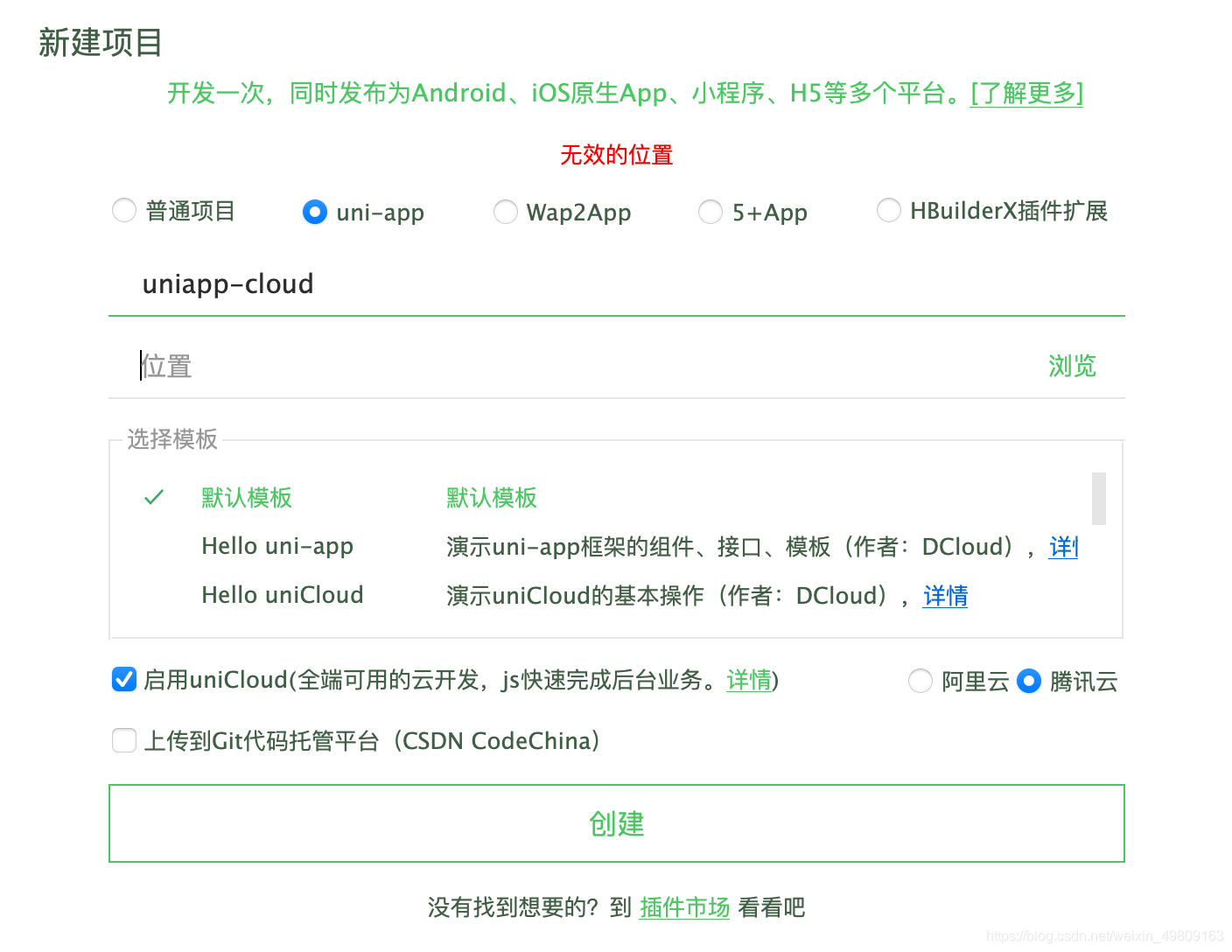Open the 插件市场 link

684,907
